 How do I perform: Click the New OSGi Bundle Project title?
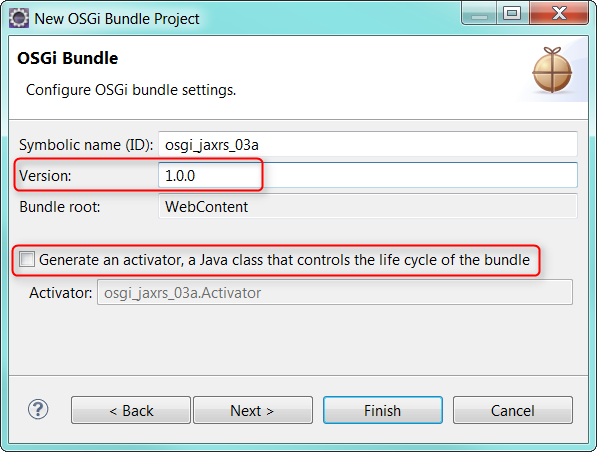pyautogui.click(x=117, y=19)
